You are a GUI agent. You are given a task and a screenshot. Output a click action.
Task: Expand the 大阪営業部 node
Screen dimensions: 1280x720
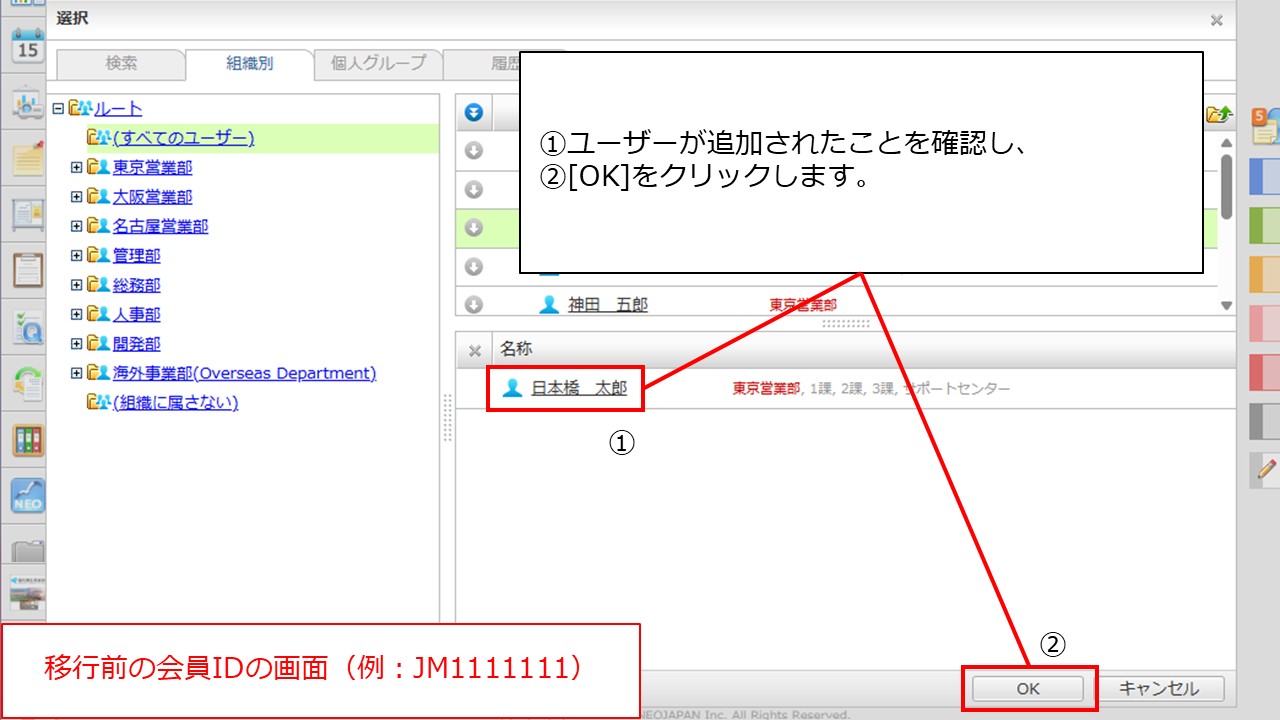[77, 197]
